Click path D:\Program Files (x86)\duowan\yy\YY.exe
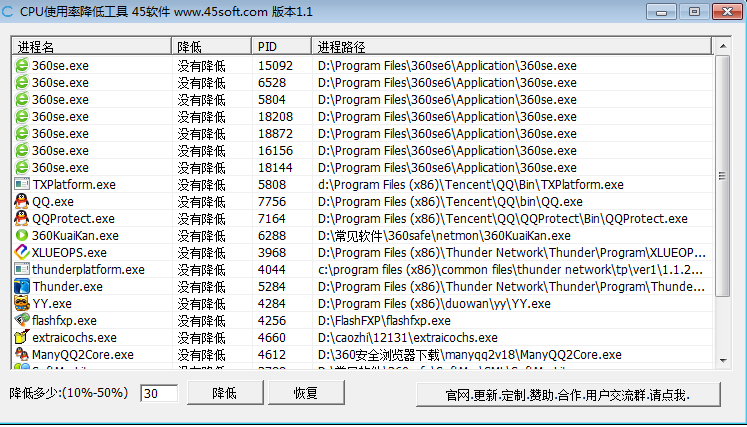This screenshot has height=427, width=747. coord(434,304)
